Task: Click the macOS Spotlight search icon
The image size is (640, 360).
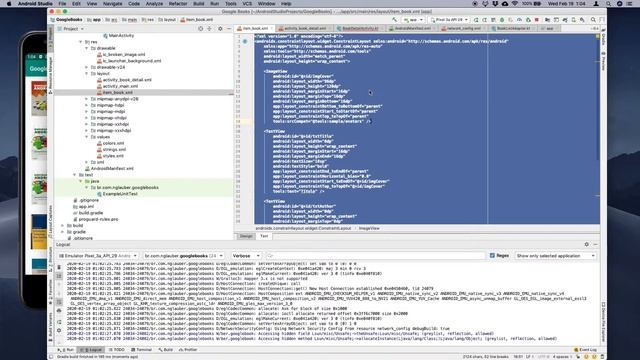Action: click(608, 4)
